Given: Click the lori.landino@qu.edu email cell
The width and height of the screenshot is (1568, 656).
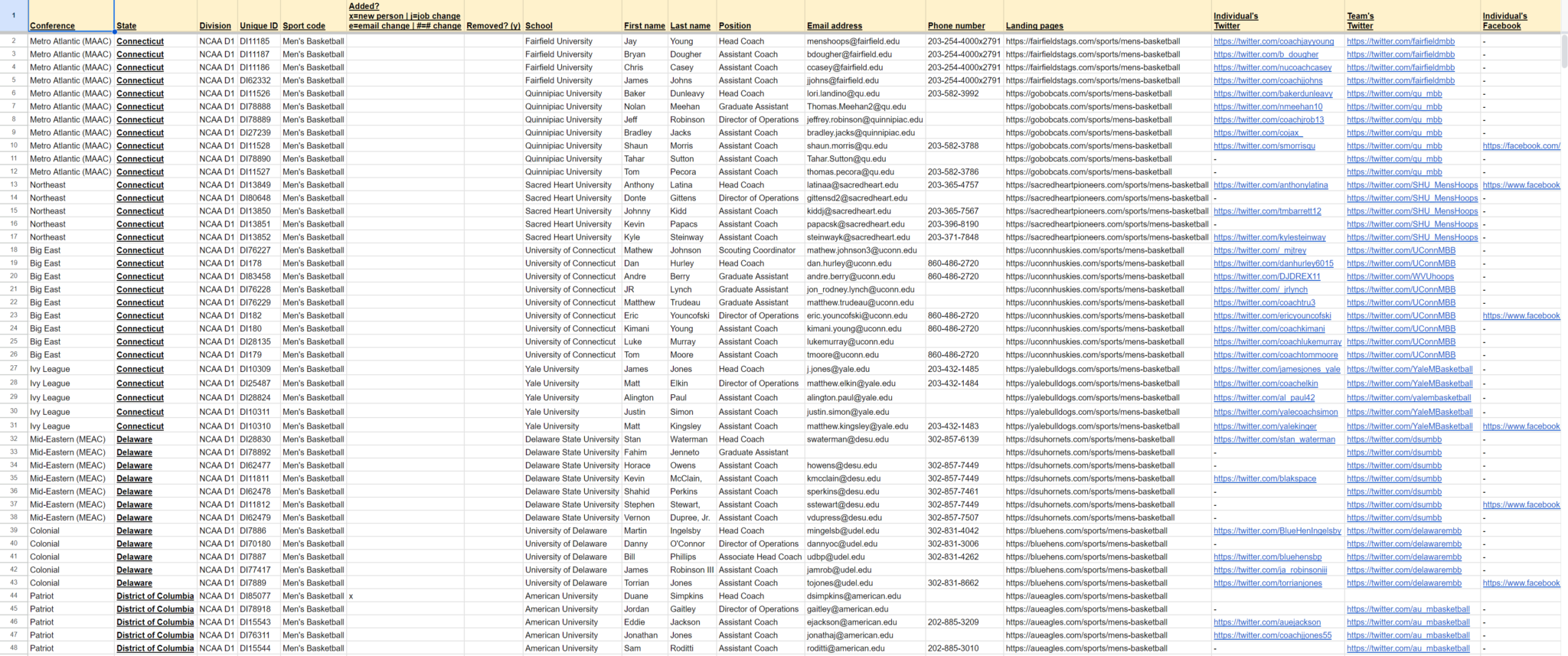Looking at the screenshot, I should point(865,93).
